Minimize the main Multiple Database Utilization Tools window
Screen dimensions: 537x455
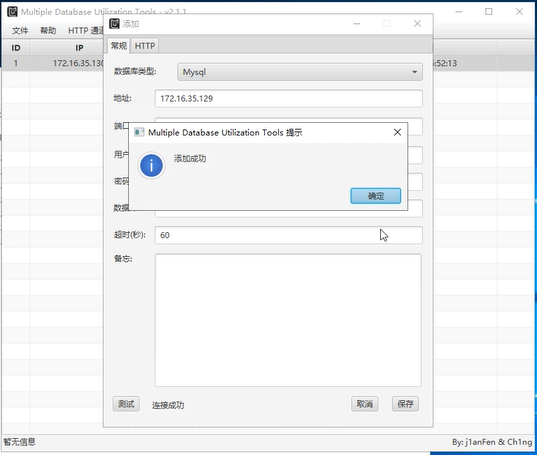(x=459, y=12)
